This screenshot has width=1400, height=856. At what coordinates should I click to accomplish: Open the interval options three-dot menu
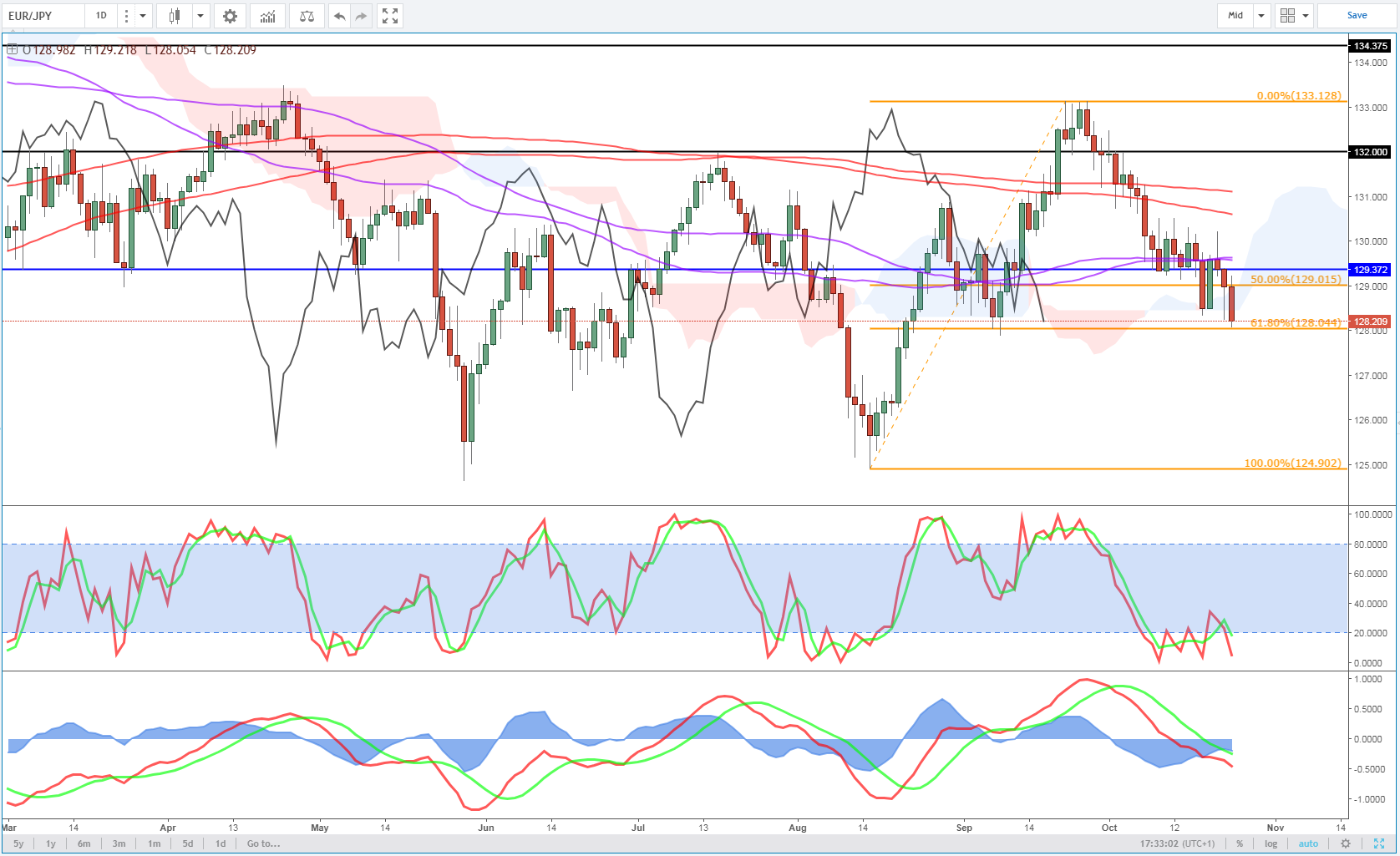(126, 16)
